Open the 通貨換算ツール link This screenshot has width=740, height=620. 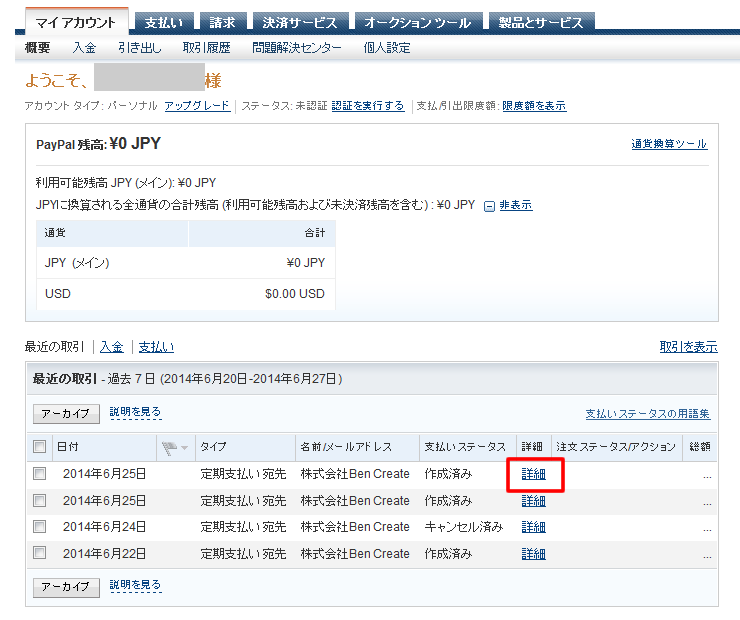[x=669, y=144]
